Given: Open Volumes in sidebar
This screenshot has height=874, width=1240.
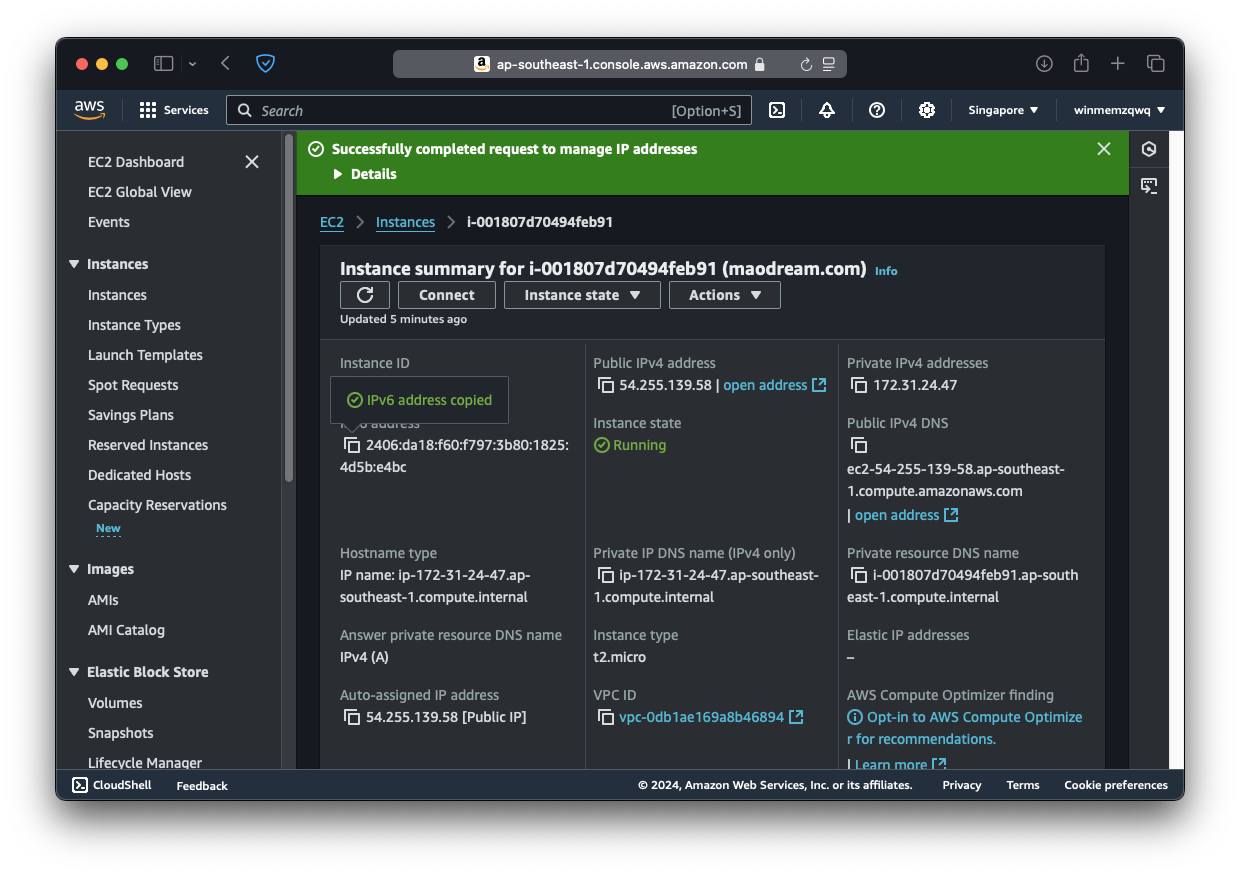Looking at the screenshot, I should 115,703.
